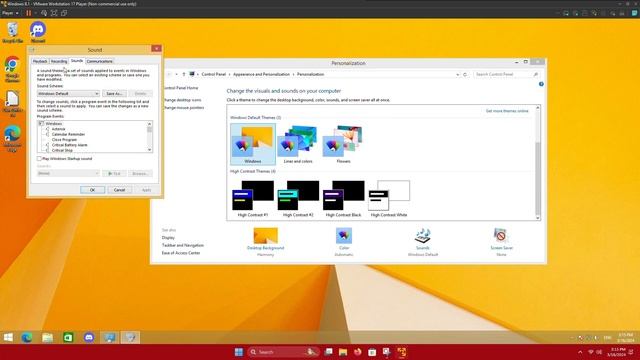Select the Lines and colors theme
Screen dimensions: 640x360
point(298,144)
